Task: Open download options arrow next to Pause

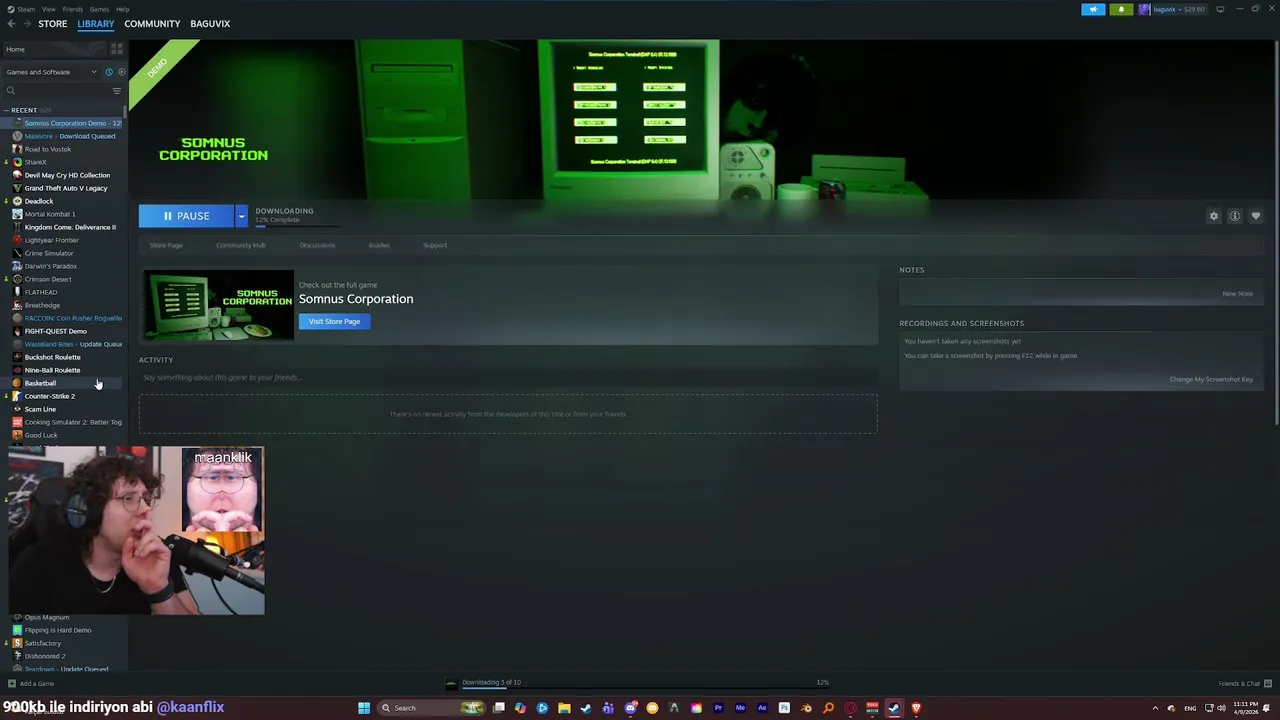Action: click(241, 216)
